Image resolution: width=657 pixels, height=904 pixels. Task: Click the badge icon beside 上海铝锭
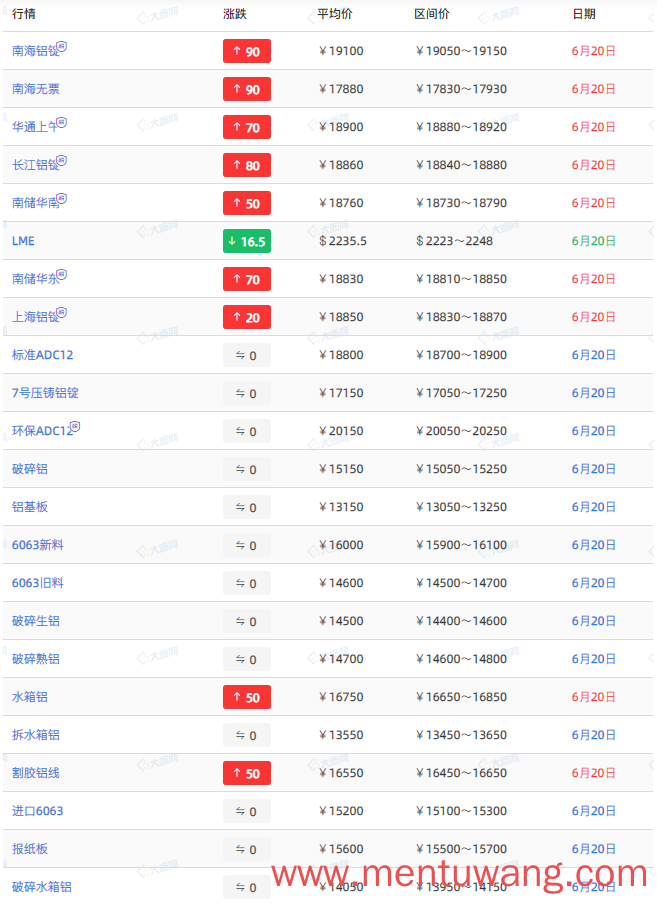62,312
